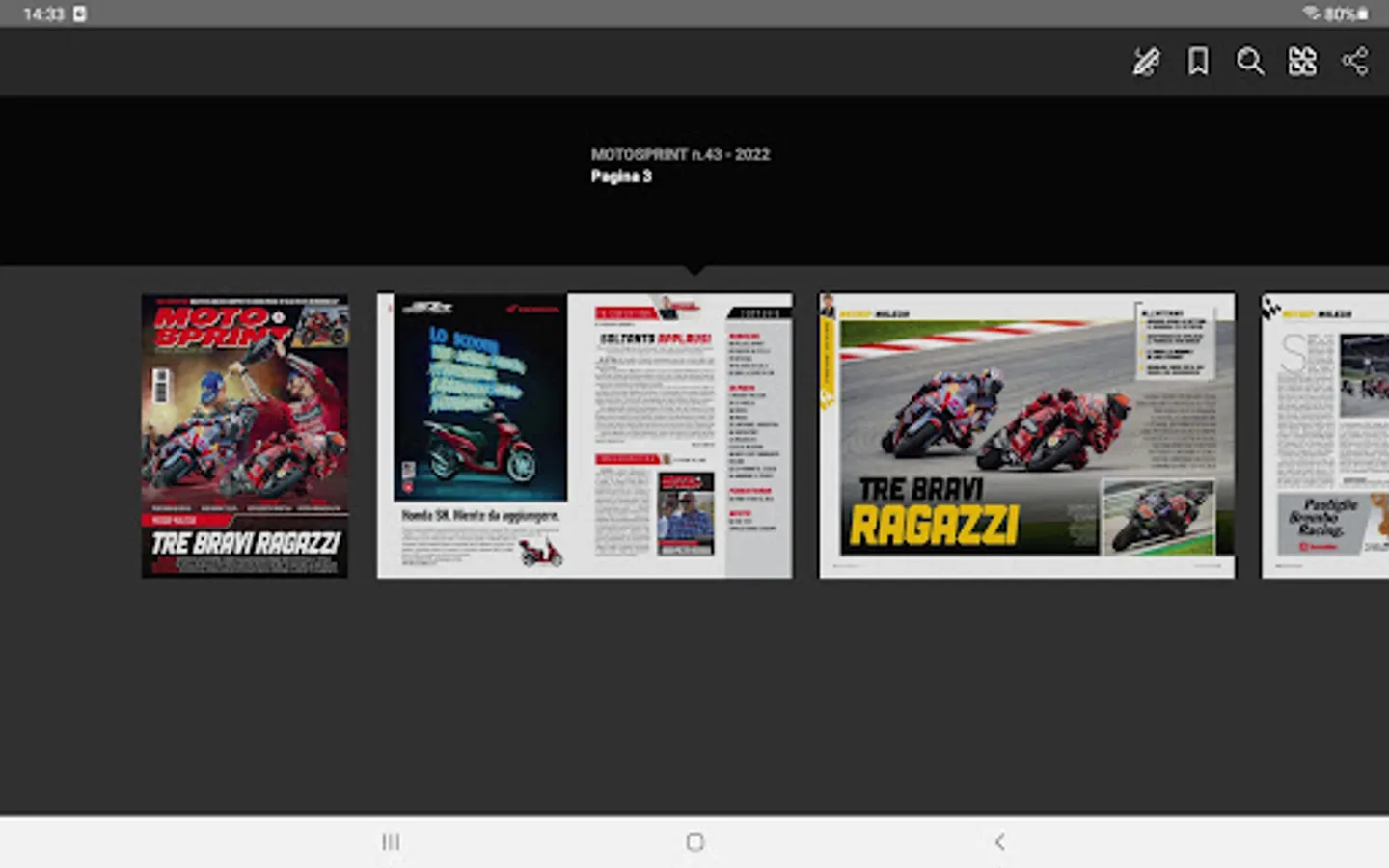Open the page thumbnails grid icon
1389x868 pixels.
coord(1302,62)
